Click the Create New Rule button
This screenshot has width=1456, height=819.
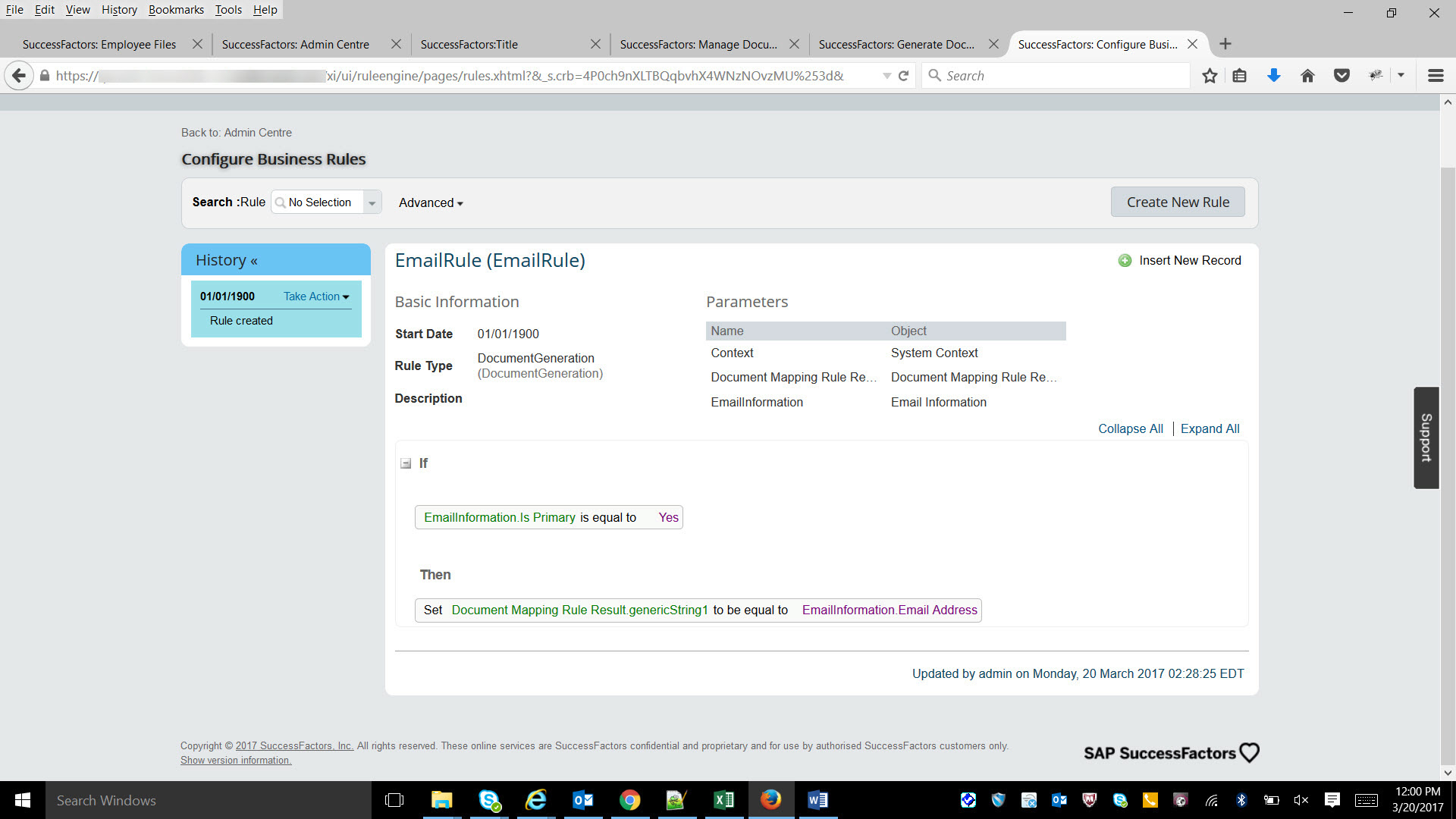pyautogui.click(x=1178, y=202)
